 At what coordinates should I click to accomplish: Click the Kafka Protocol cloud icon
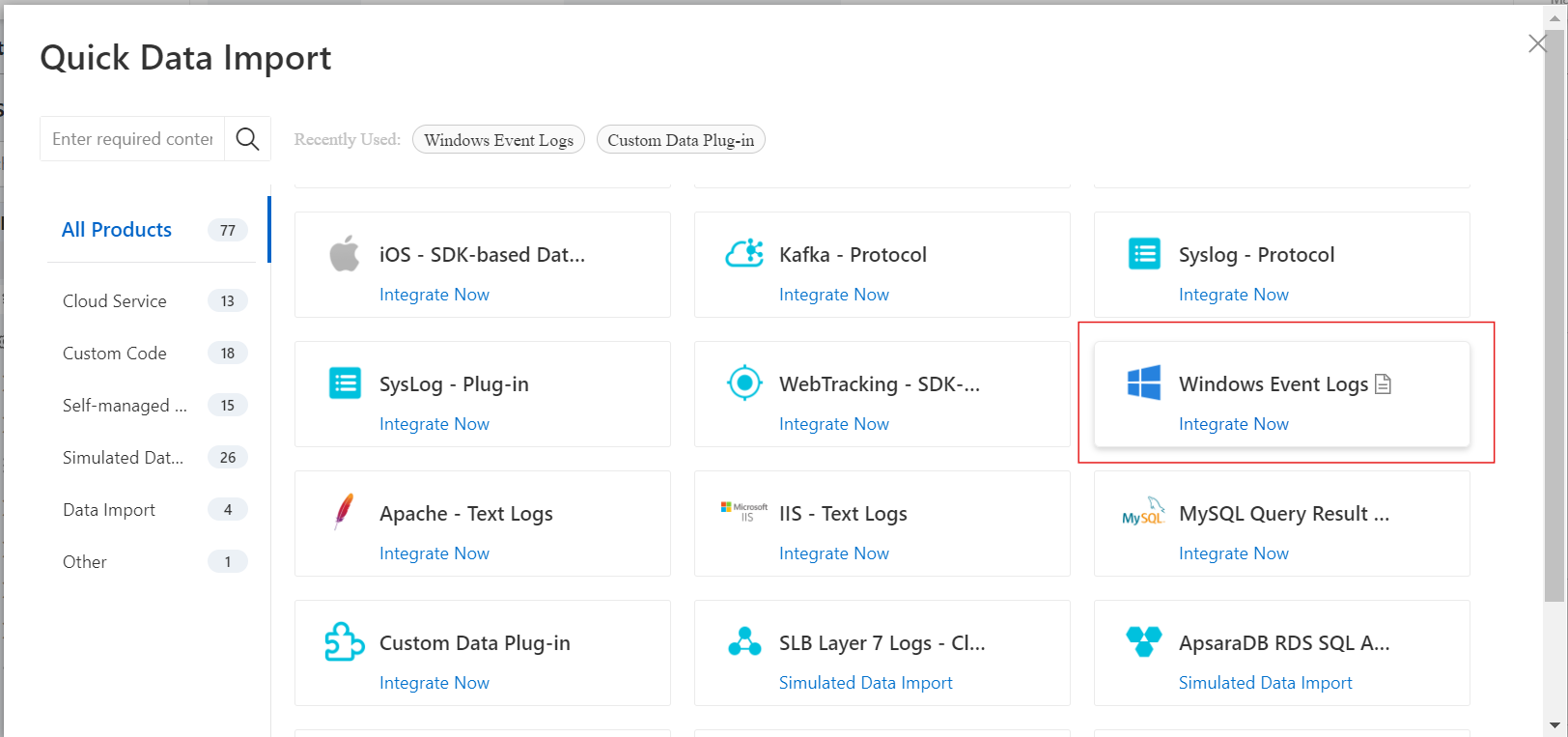744,254
